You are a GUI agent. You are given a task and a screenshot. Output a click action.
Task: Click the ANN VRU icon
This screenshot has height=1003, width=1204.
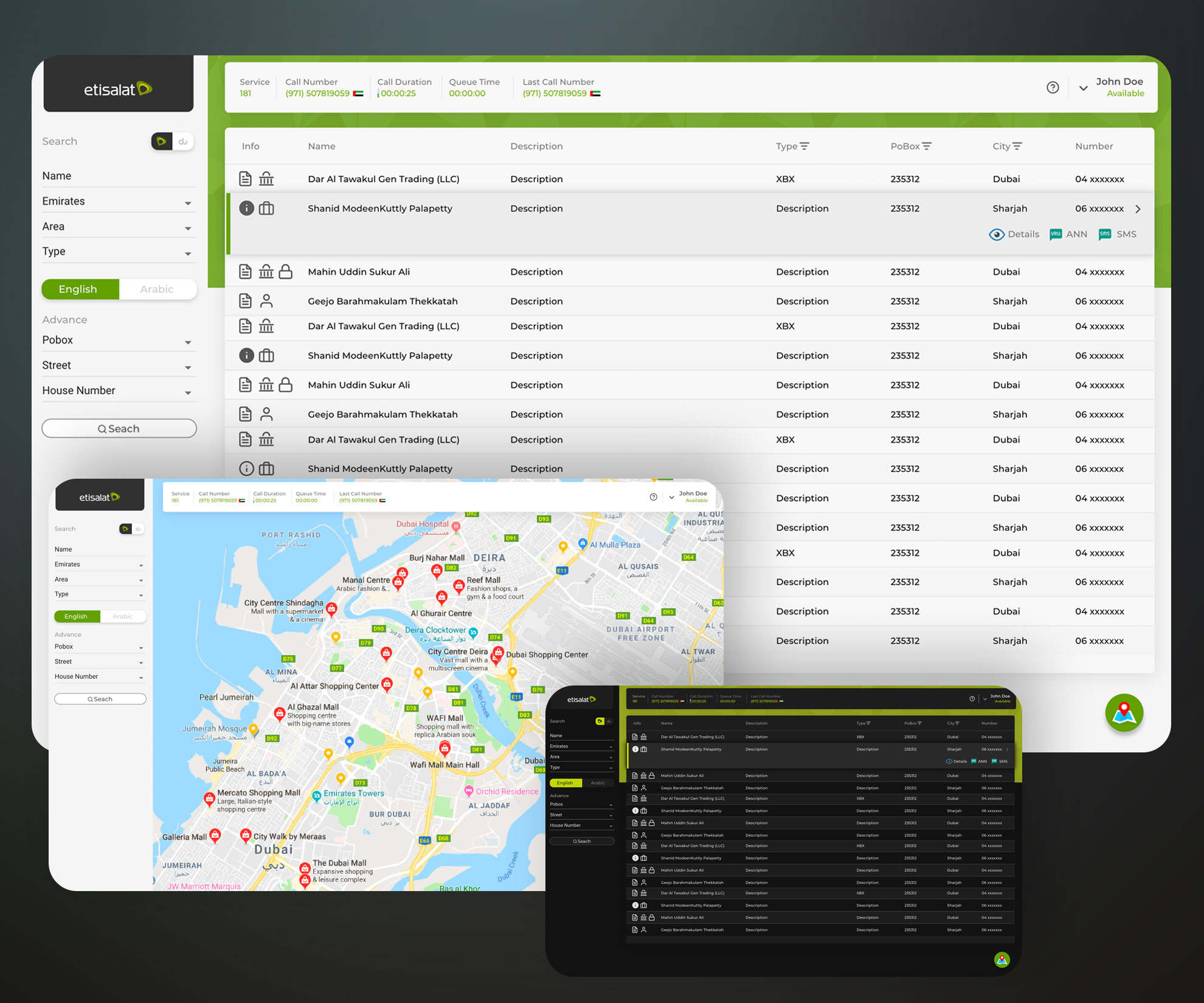point(1056,234)
